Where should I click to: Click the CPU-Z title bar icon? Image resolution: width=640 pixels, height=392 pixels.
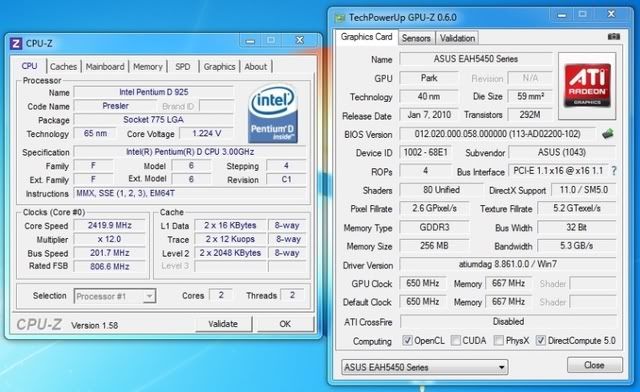(16, 43)
